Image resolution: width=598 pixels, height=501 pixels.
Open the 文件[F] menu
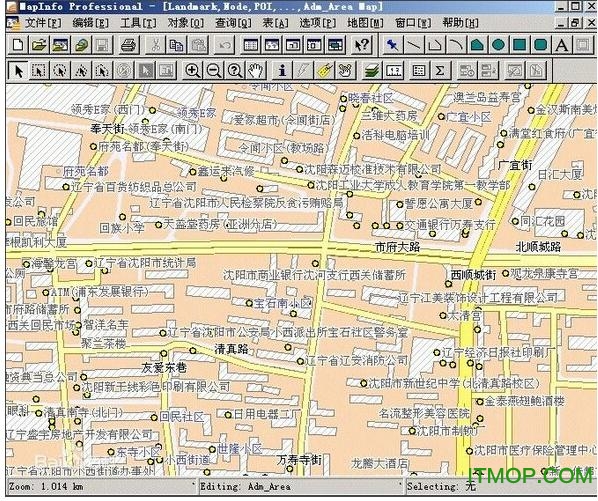pos(43,23)
